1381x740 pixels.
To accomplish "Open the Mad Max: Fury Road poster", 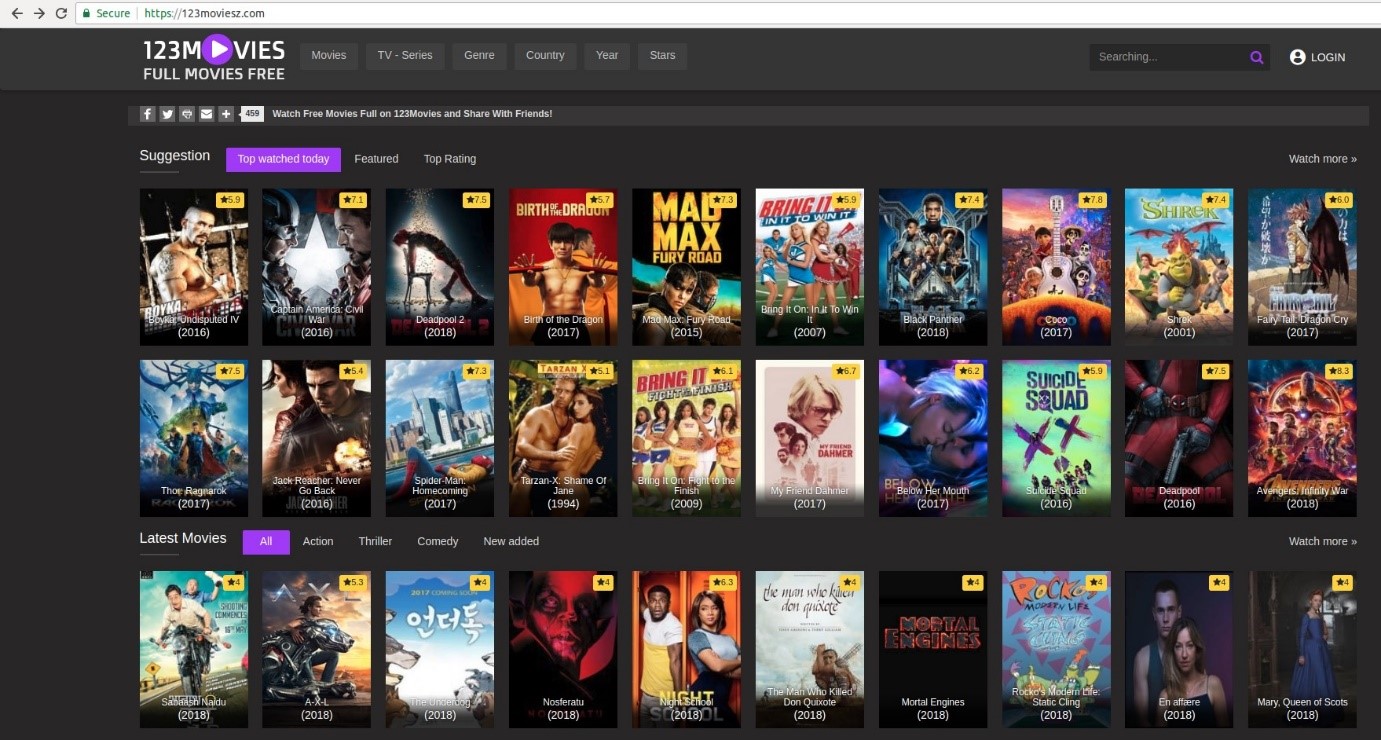I will point(686,267).
